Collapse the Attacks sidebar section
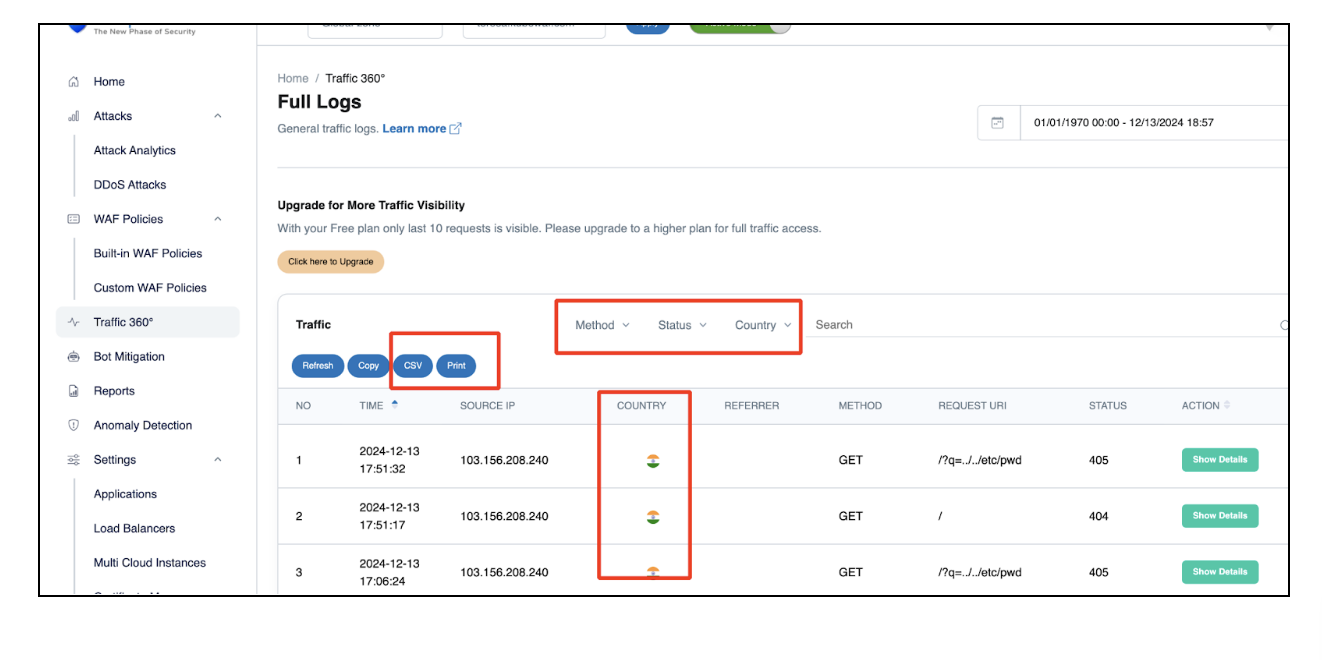The height and width of the screenshot is (660, 1322). 218,116
